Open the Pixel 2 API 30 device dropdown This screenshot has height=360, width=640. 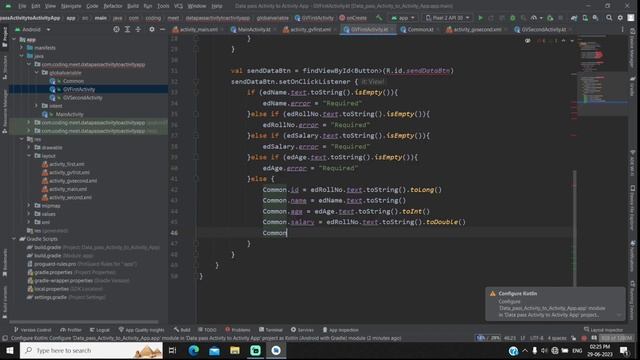(x=448, y=18)
